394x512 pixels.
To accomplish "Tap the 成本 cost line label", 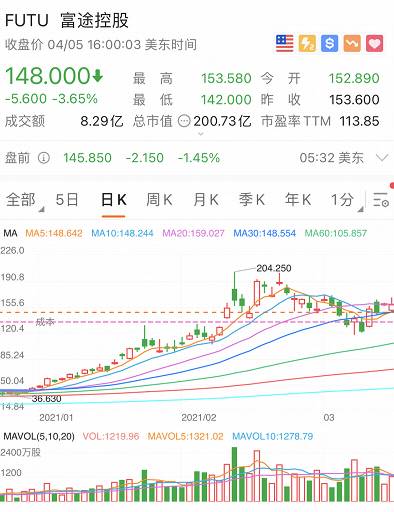I will pos(45,322).
